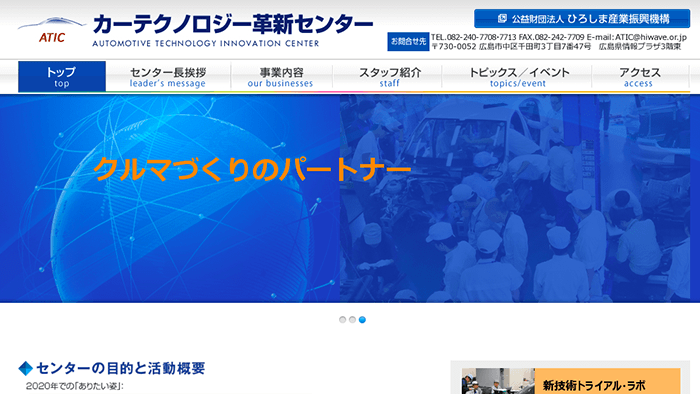The height and width of the screenshot is (394, 700).
Task: Open the ひろしま産業振興機構 banner link
Action: 582,19
